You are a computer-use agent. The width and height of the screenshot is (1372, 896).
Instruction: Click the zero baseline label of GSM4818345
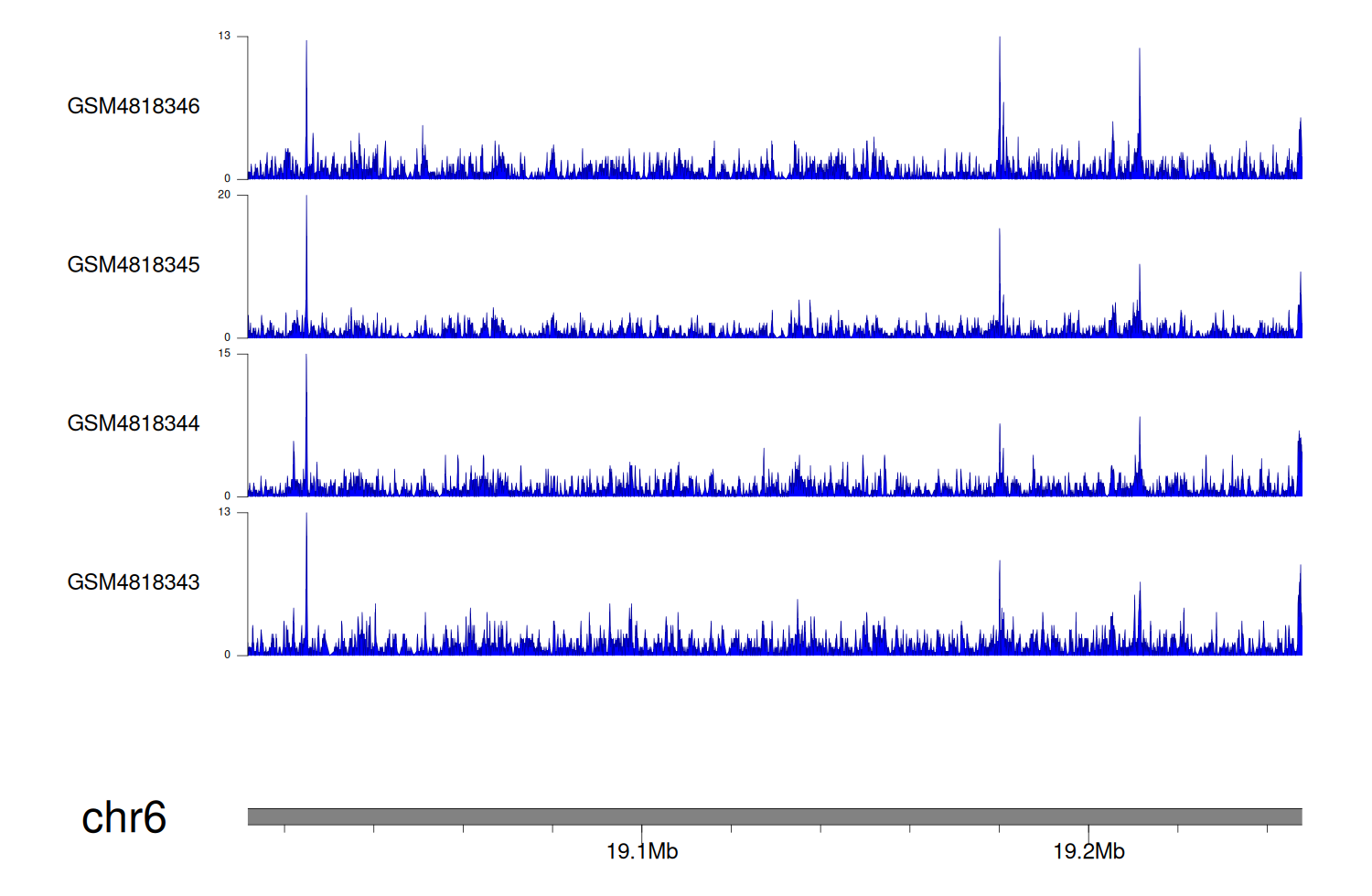pos(228,337)
